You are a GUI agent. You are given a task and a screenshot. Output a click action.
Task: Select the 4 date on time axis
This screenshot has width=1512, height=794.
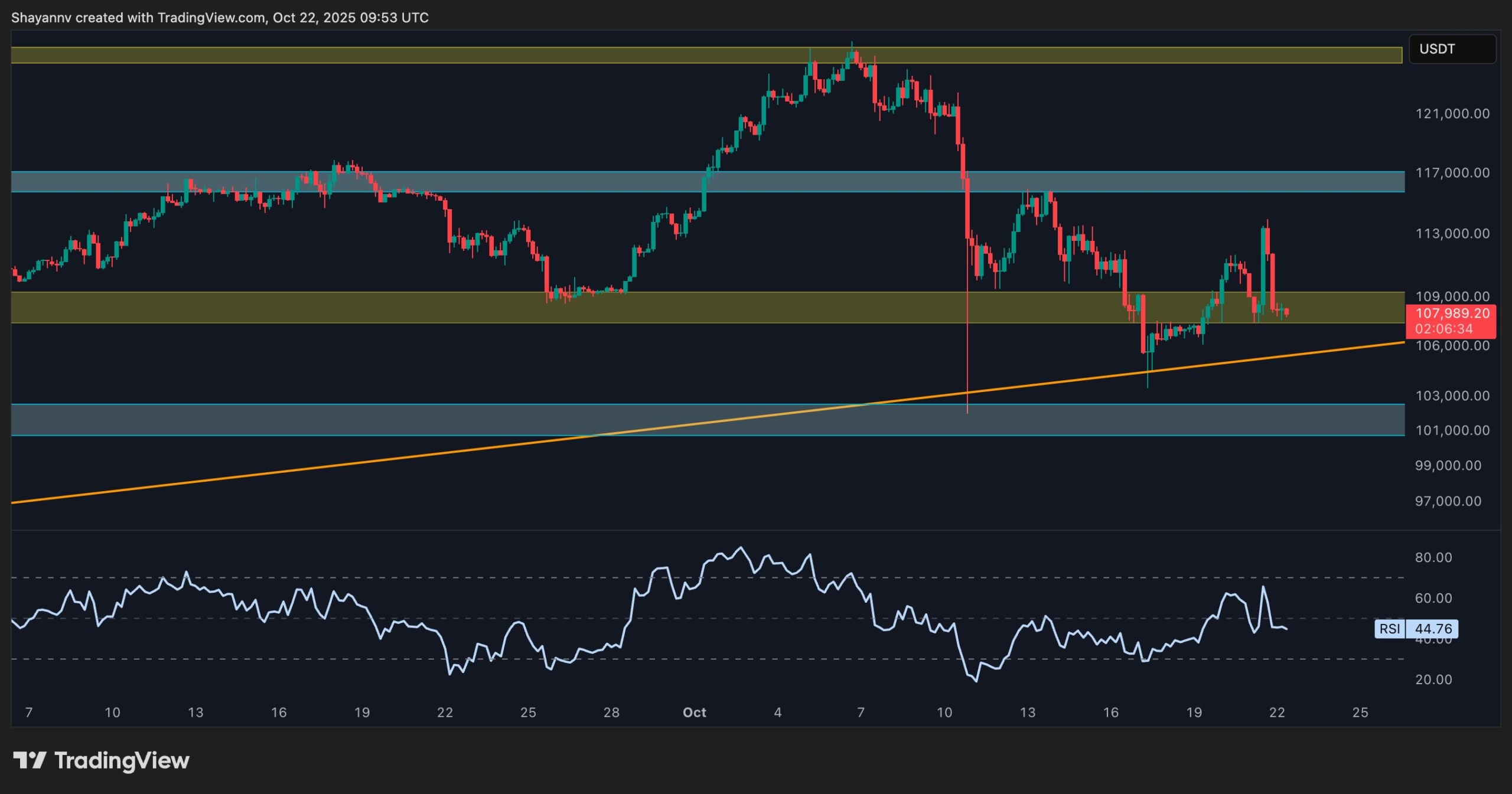click(778, 713)
